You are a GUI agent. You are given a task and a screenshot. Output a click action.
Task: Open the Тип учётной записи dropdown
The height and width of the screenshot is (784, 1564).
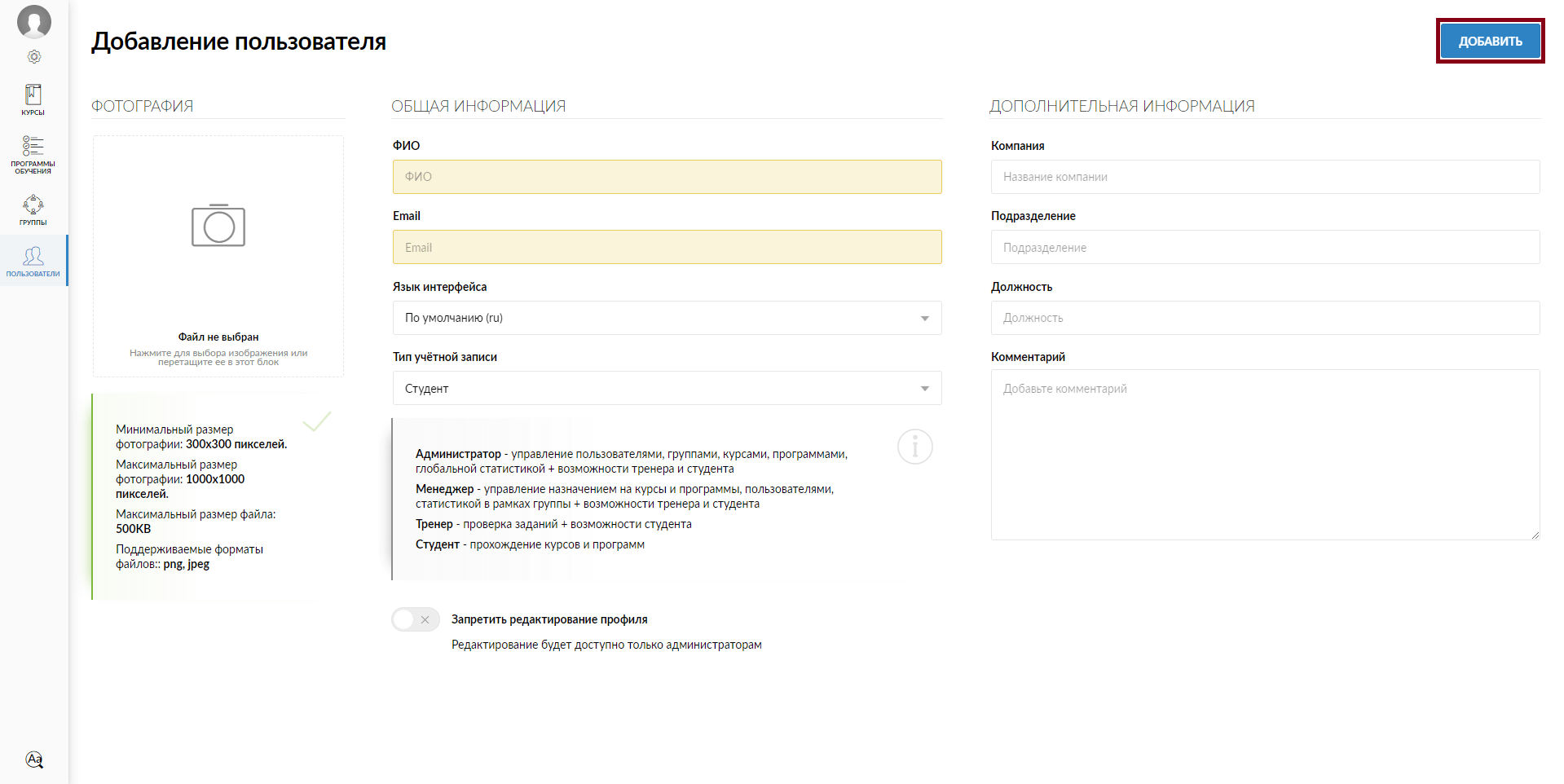[667, 389]
